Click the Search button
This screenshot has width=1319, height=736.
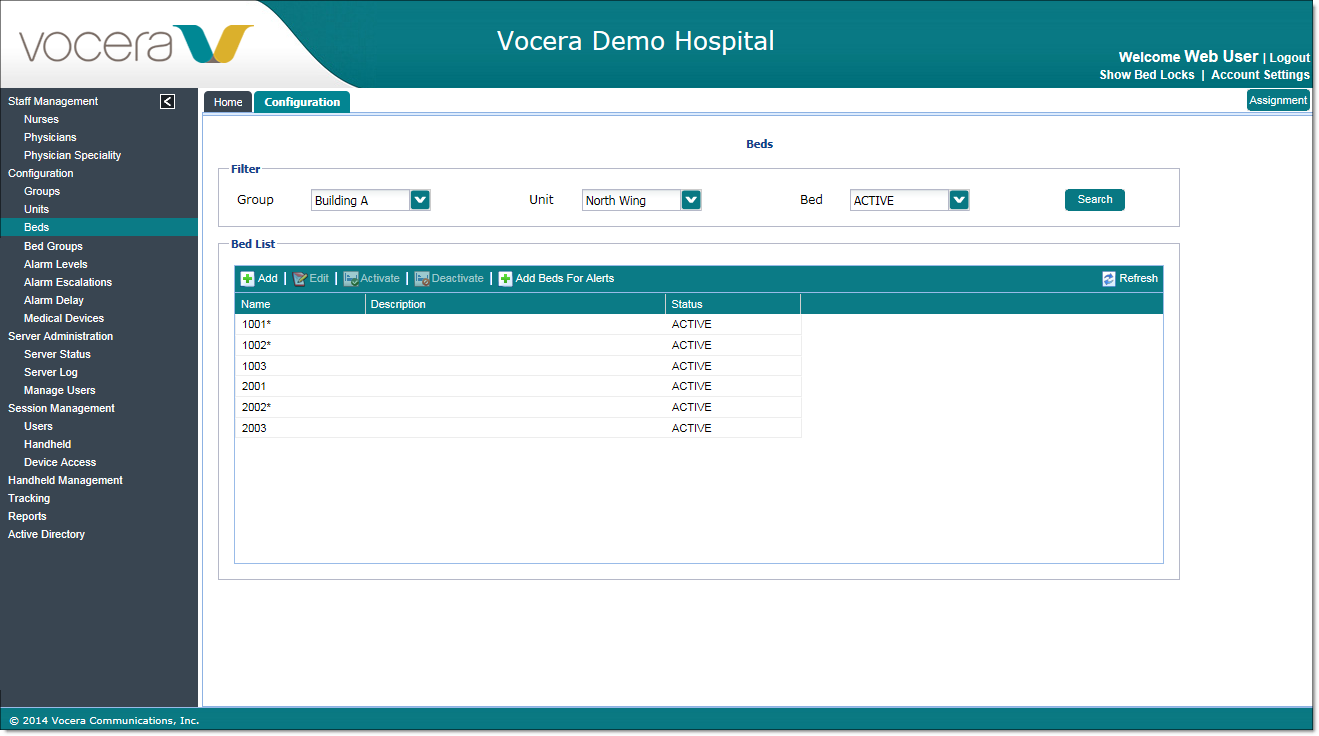pyautogui.click(x=1095, y=200)
